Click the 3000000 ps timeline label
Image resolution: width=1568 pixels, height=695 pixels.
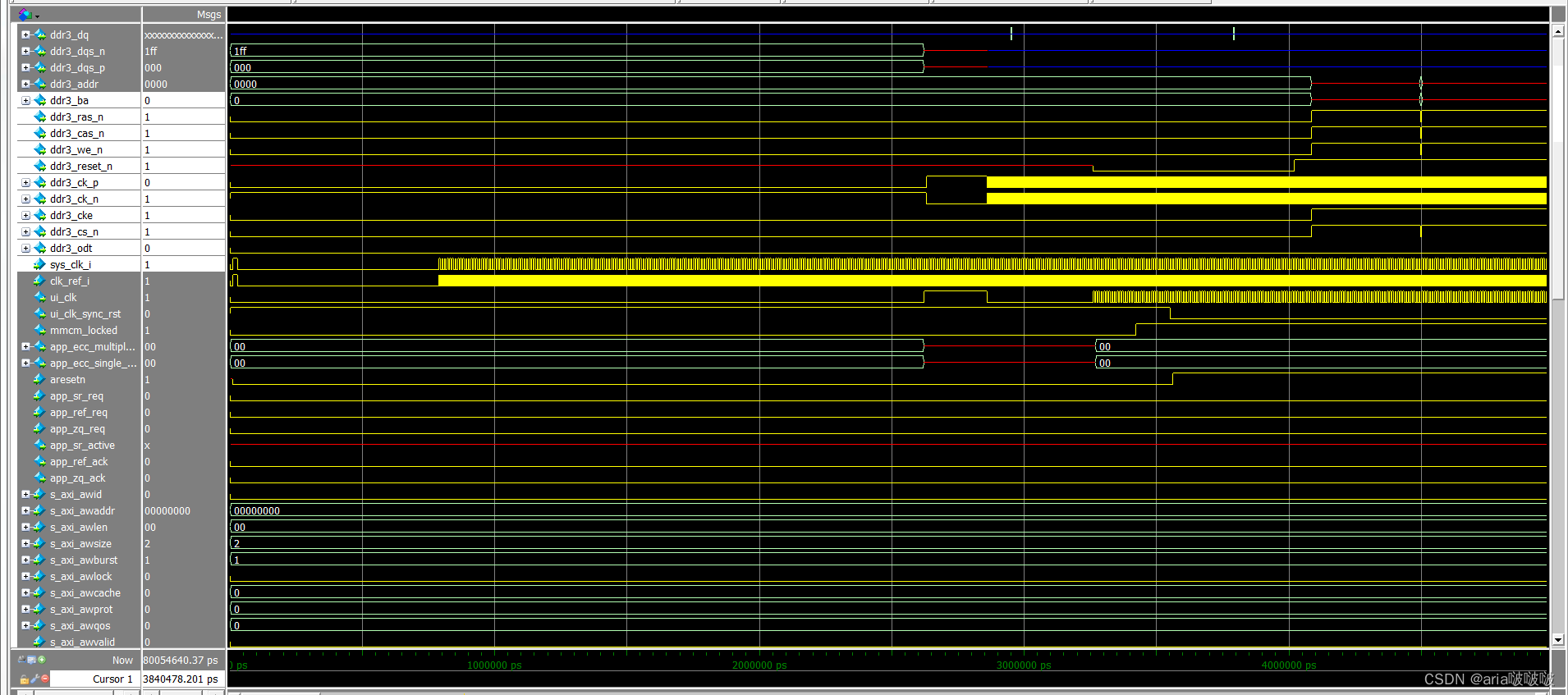[x=1024, y=665]
